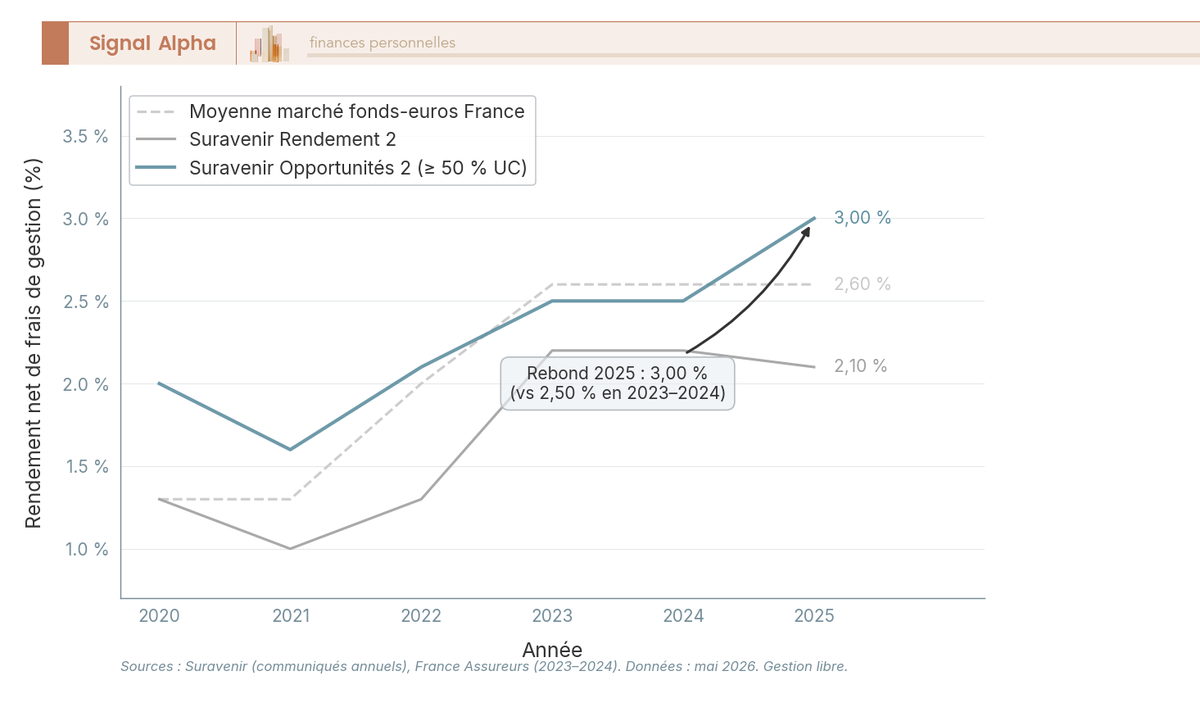Click the '3,00 %' end-of-line label
Viewport: 1200px width, 721px height.
click(862, 218)
